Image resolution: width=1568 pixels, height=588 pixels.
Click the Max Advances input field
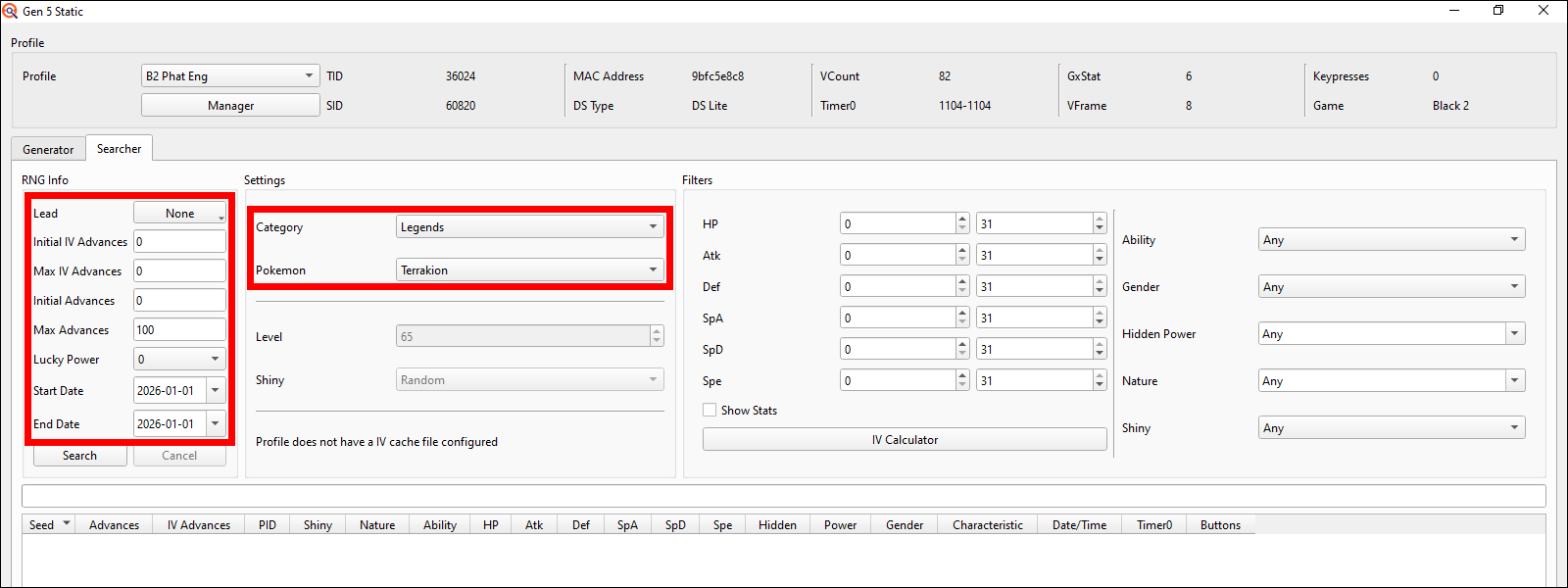coord(178,330)
